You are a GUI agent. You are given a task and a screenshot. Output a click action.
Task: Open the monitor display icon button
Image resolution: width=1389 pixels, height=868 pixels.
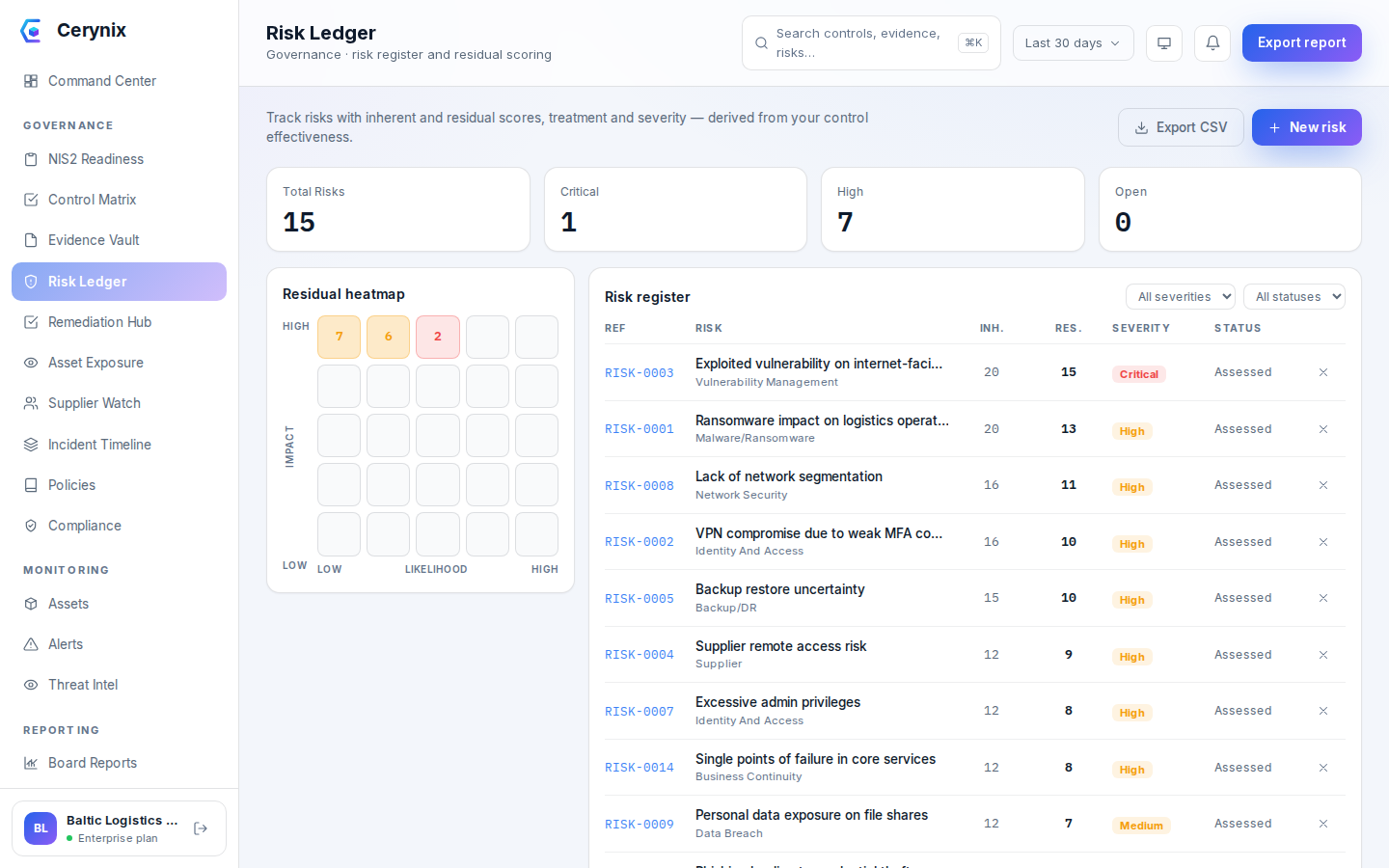click(x=1164, y=43)
